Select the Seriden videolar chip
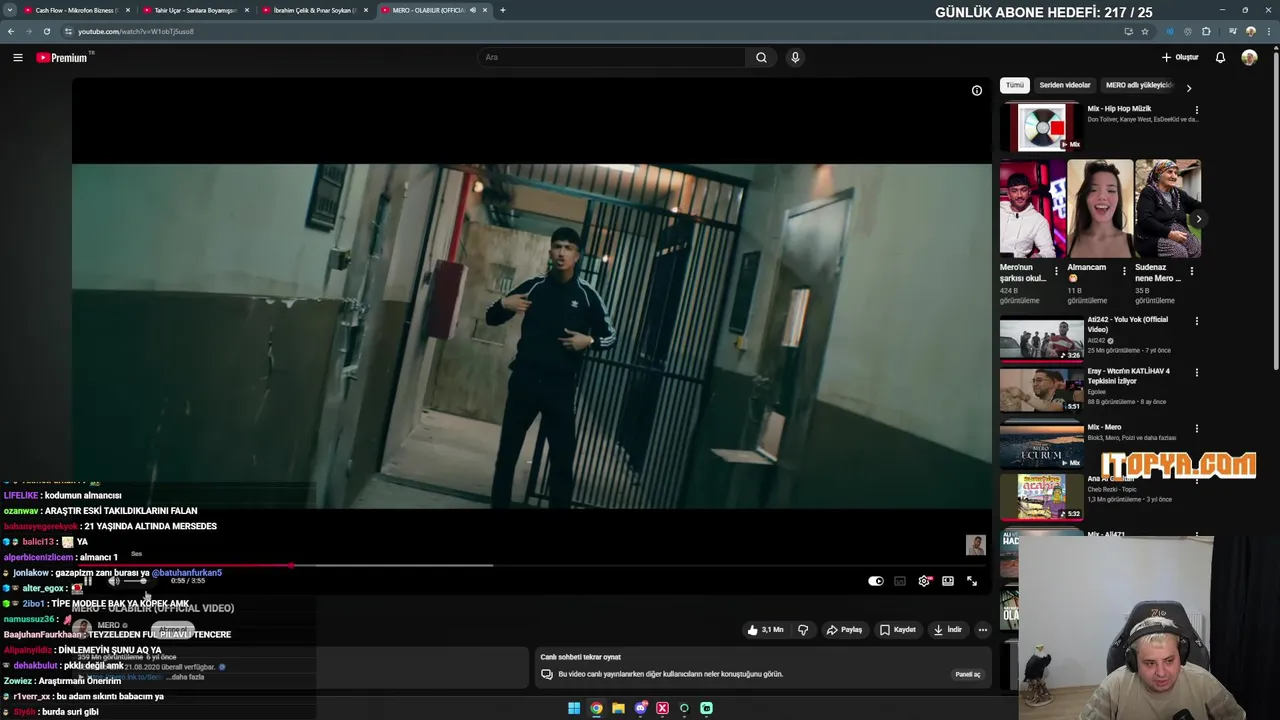 (x=1065, y=85)
